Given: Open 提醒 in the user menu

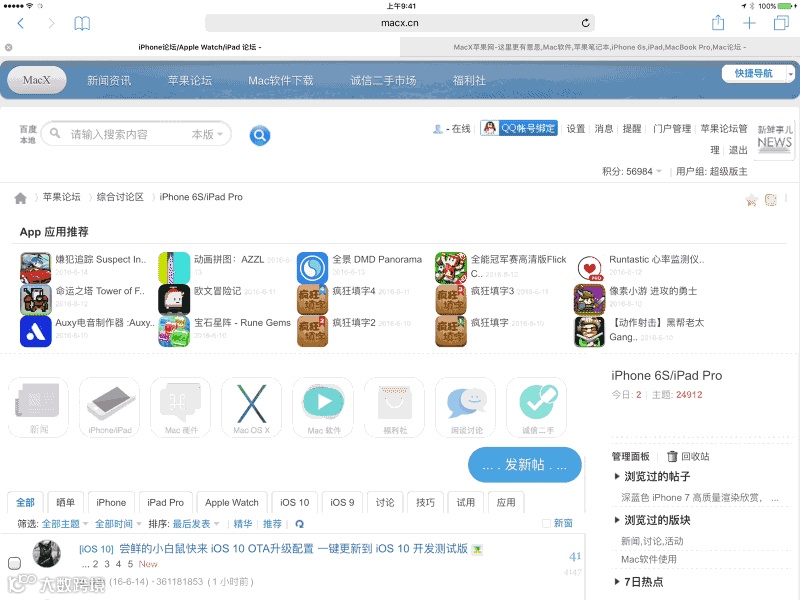Looking at the screenshot, I should [632, 129].
